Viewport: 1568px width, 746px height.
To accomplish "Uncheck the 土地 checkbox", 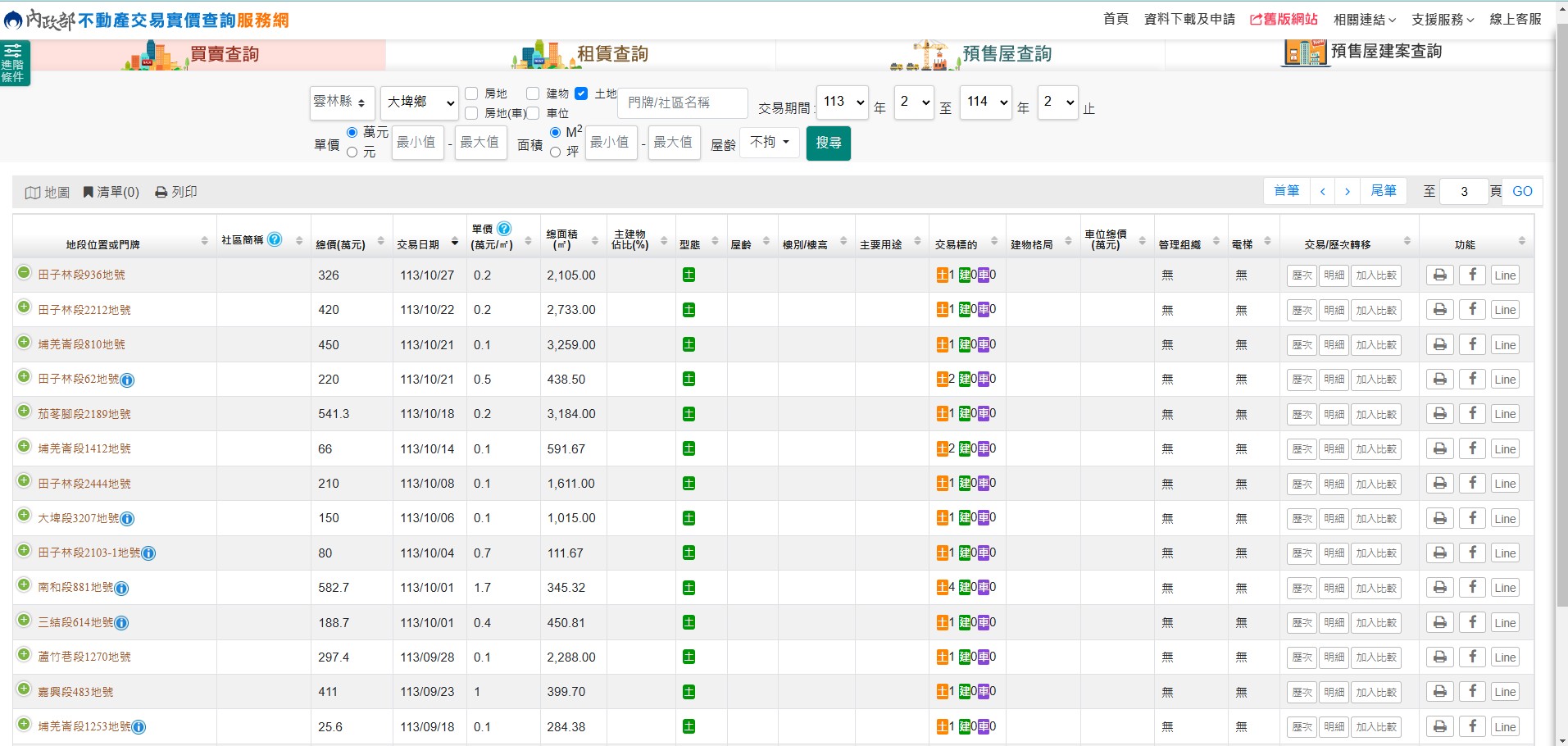I will pyautogui.click(x=581, y=93).
